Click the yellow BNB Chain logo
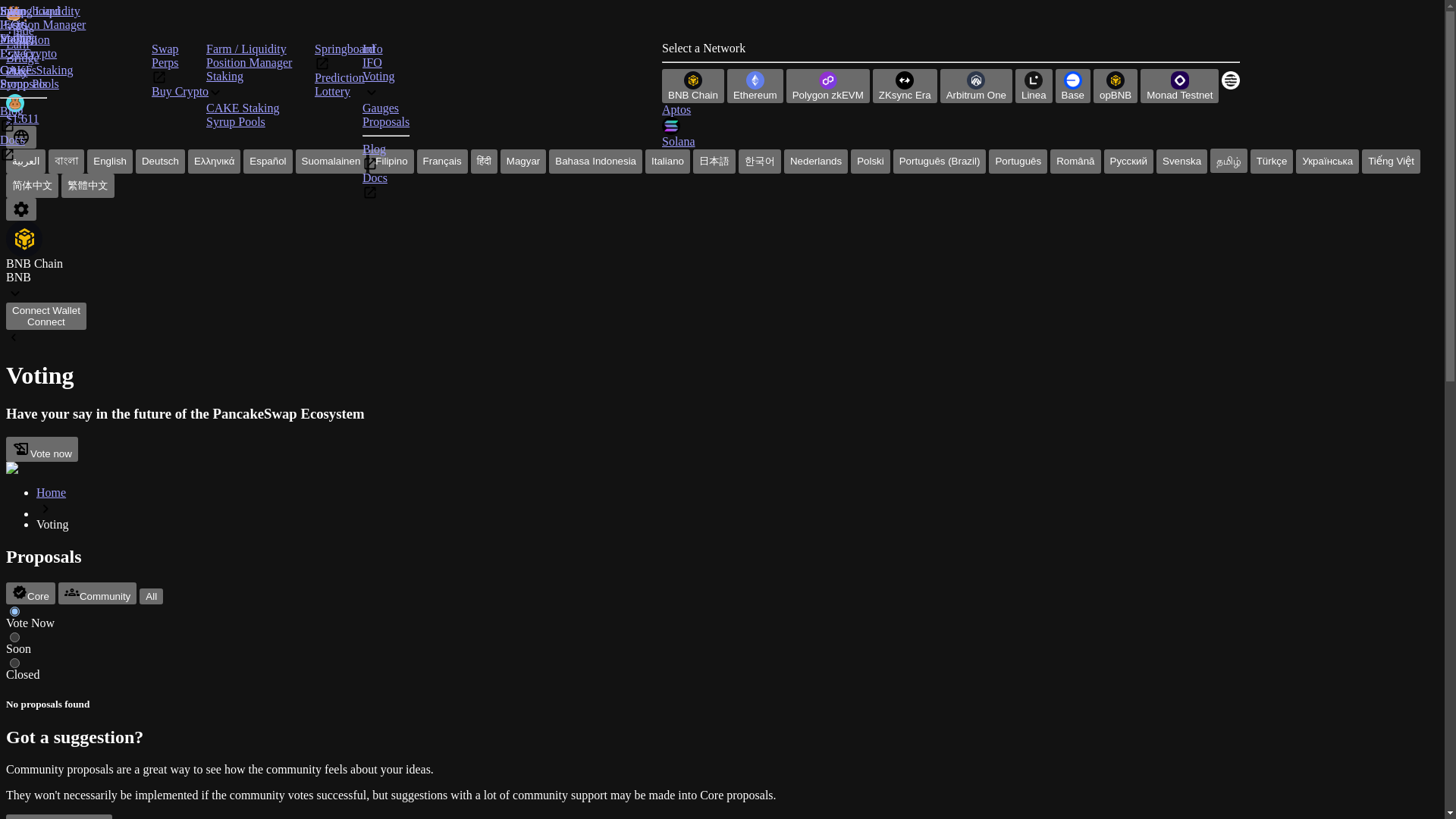The height and width of the screenshot is (819, 1456). point(24,240)
